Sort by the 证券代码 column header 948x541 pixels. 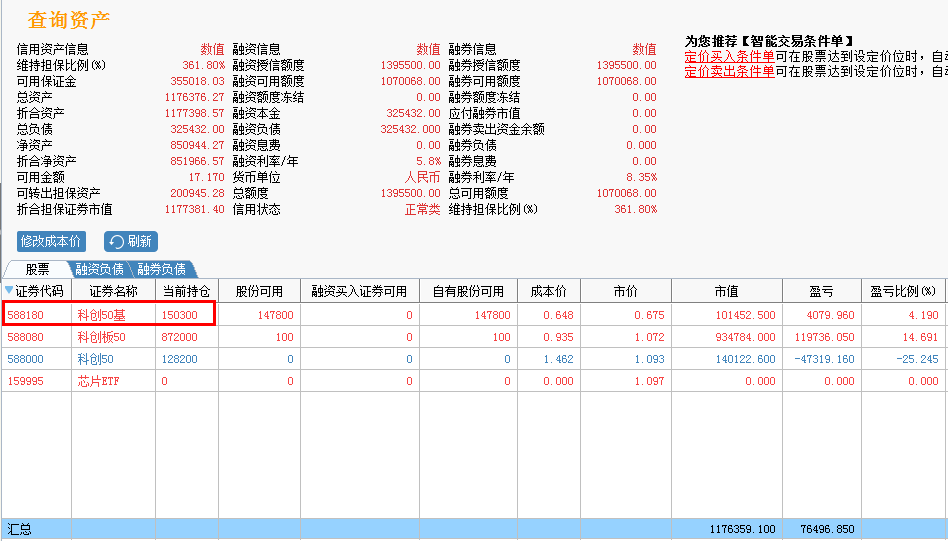coord(37,291)
